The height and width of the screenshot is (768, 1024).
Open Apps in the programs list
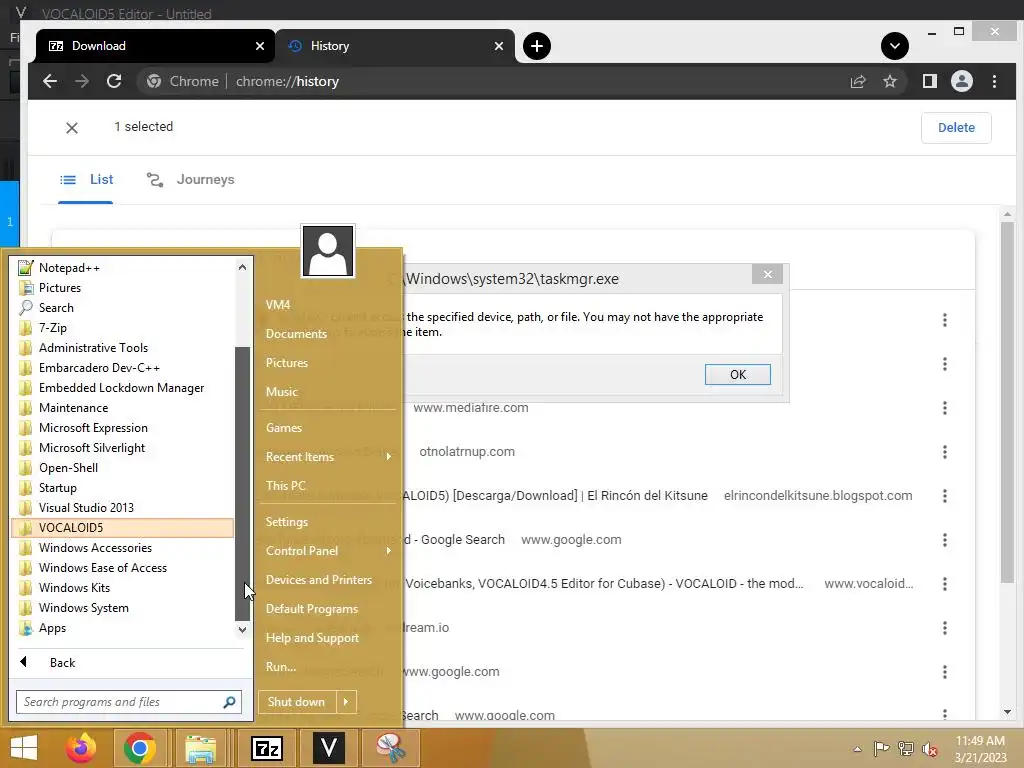(122, 628)
